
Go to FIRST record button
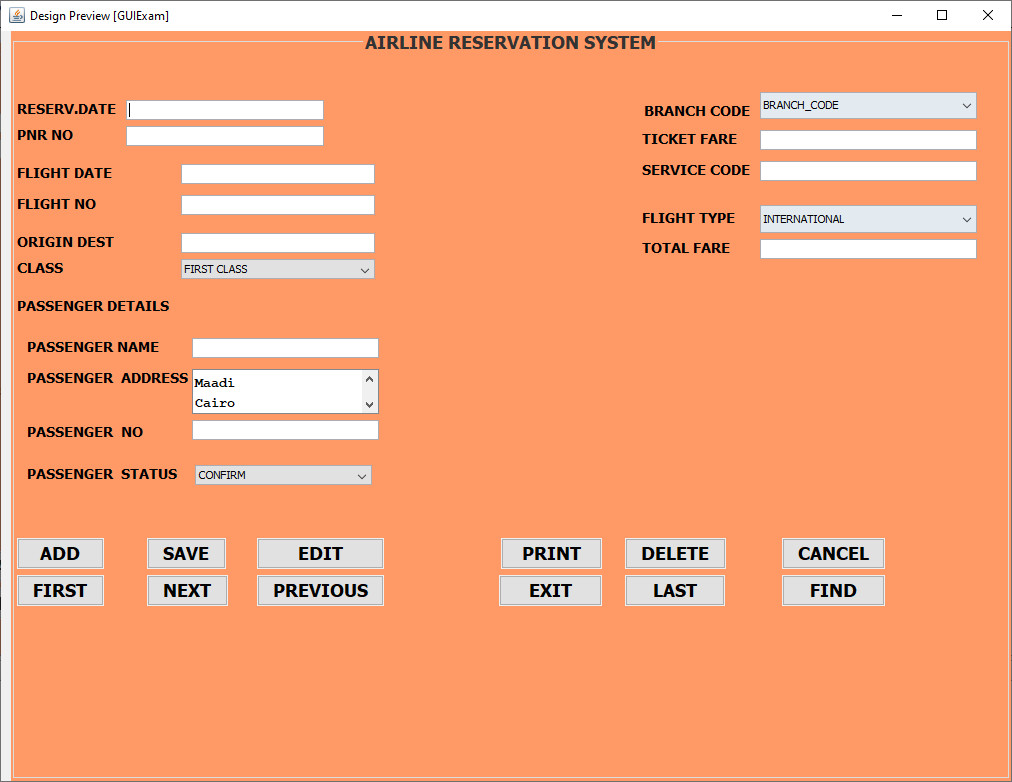pyautogui.click(x=60, y=590)
